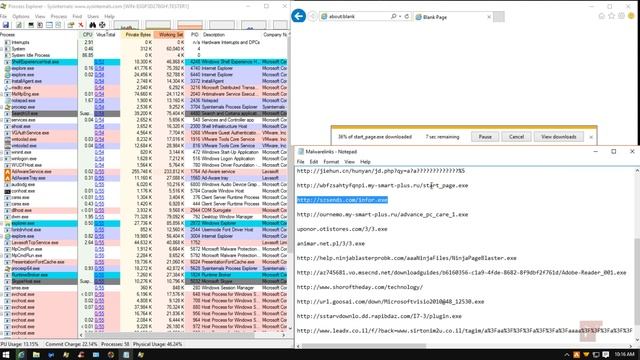
Task: Click the search magnifier in IE address bar
Action: click(393, 16)
